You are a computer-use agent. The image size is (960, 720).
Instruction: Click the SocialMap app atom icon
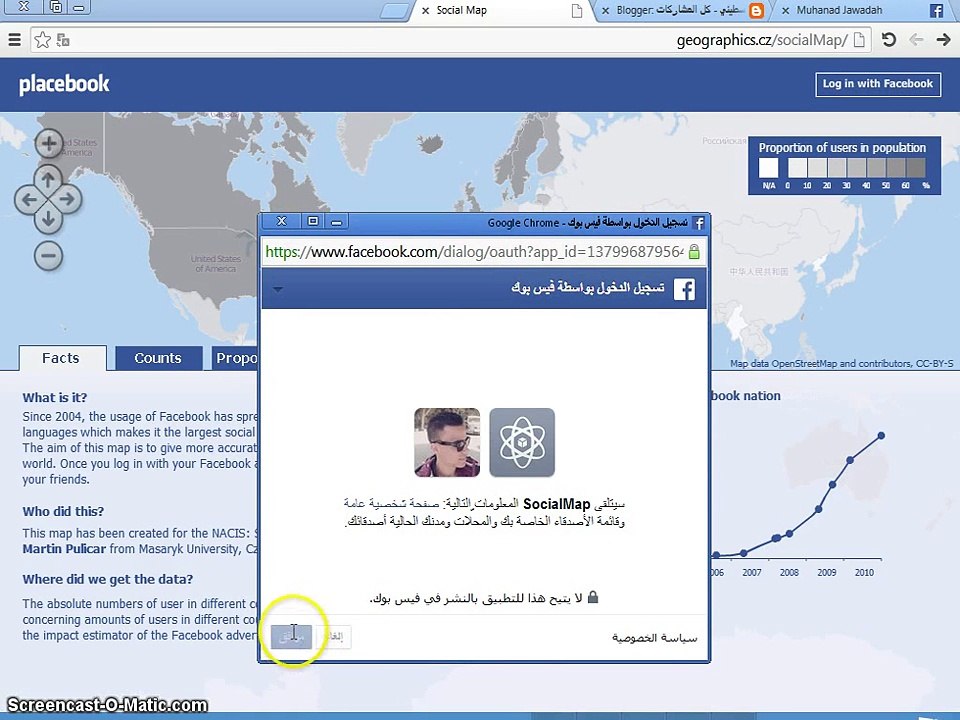[522, 442]
